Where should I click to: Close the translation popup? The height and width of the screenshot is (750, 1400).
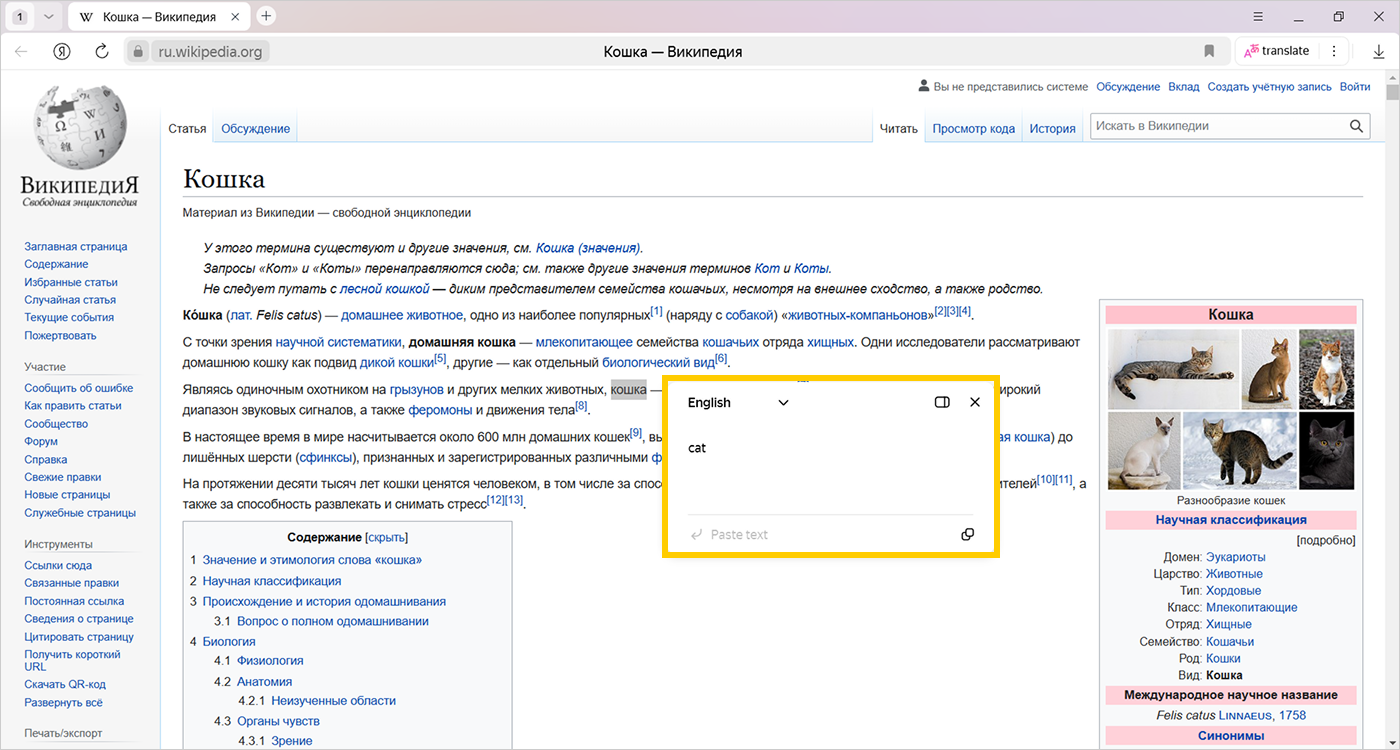click(x=975, y=403)
